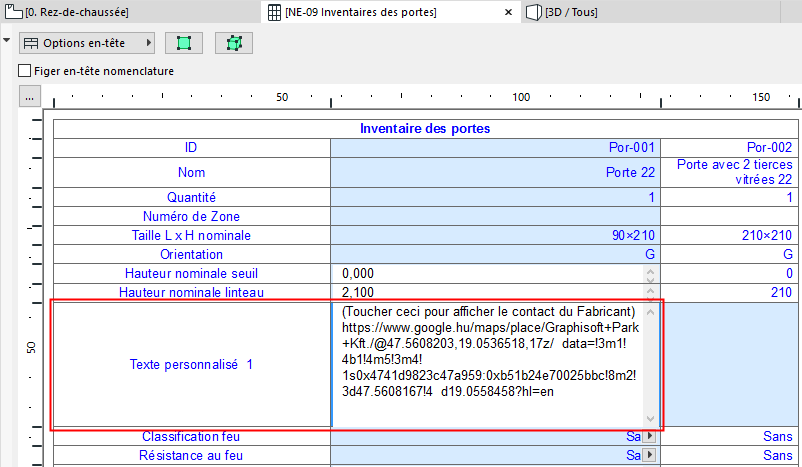Select the Classification feu label cell
Image resolution: width=802 pixels, height=467 pixels.
click(x=192, y=436)
